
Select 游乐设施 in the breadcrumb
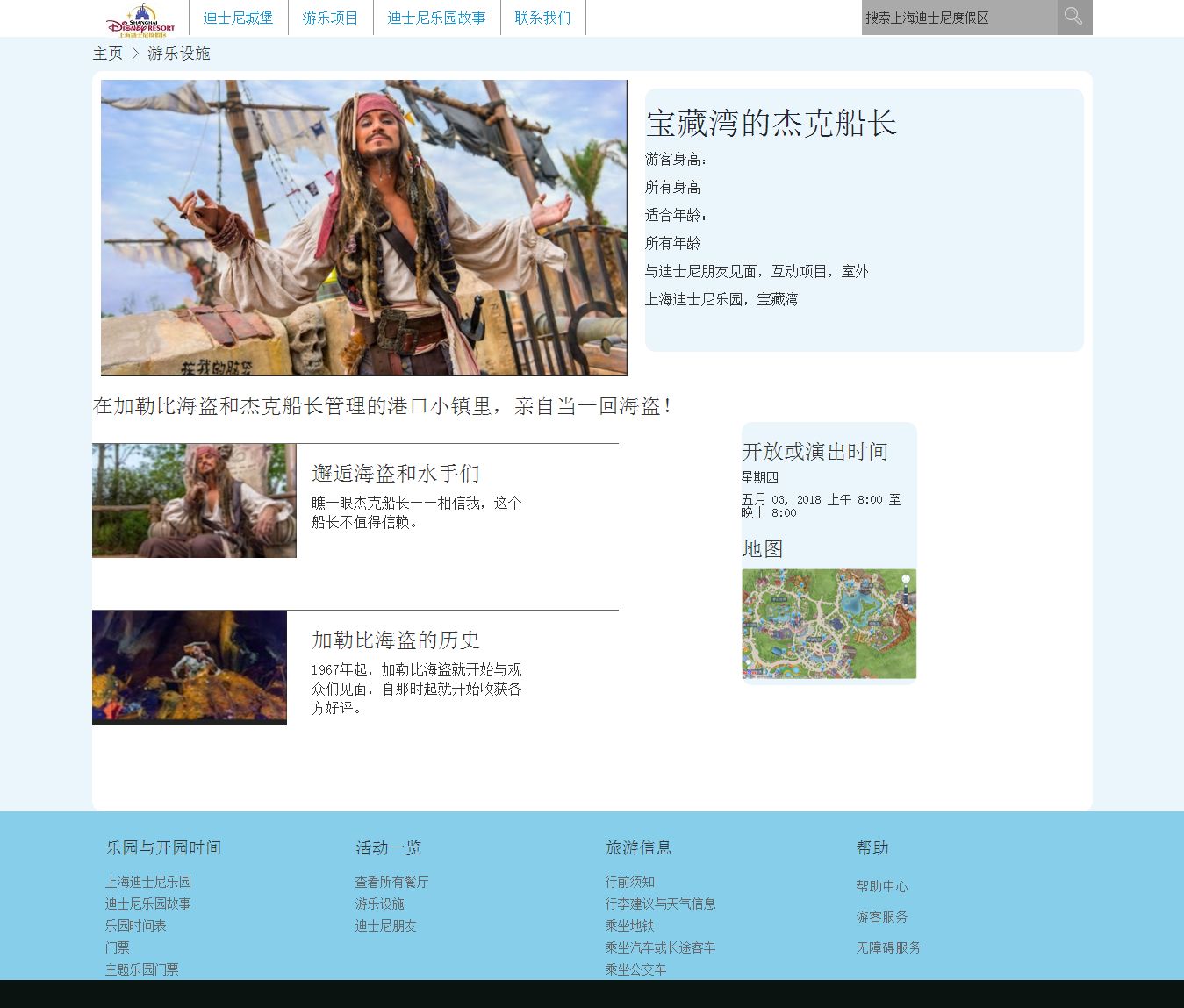point(179,54)
